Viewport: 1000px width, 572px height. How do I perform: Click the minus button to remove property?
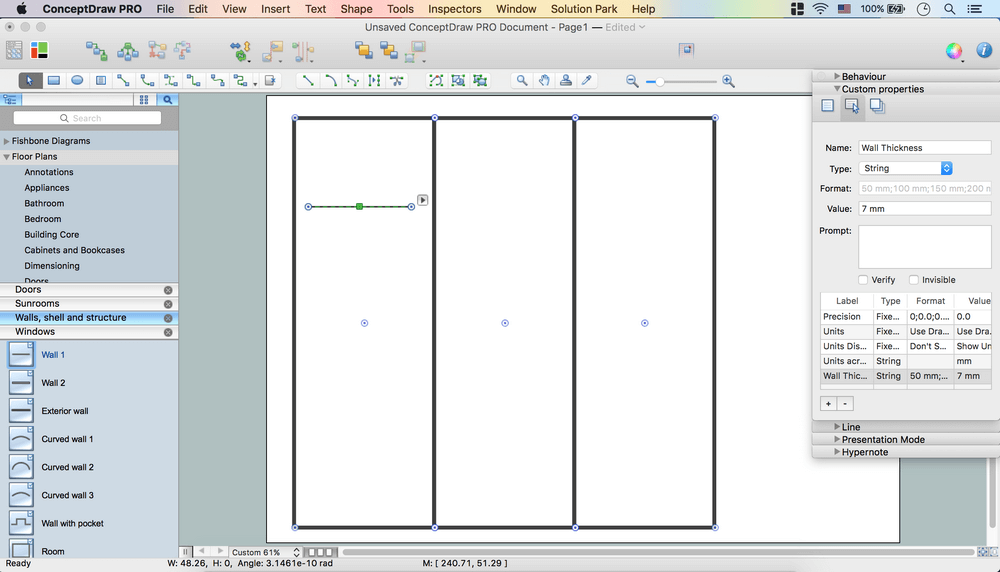845,404
